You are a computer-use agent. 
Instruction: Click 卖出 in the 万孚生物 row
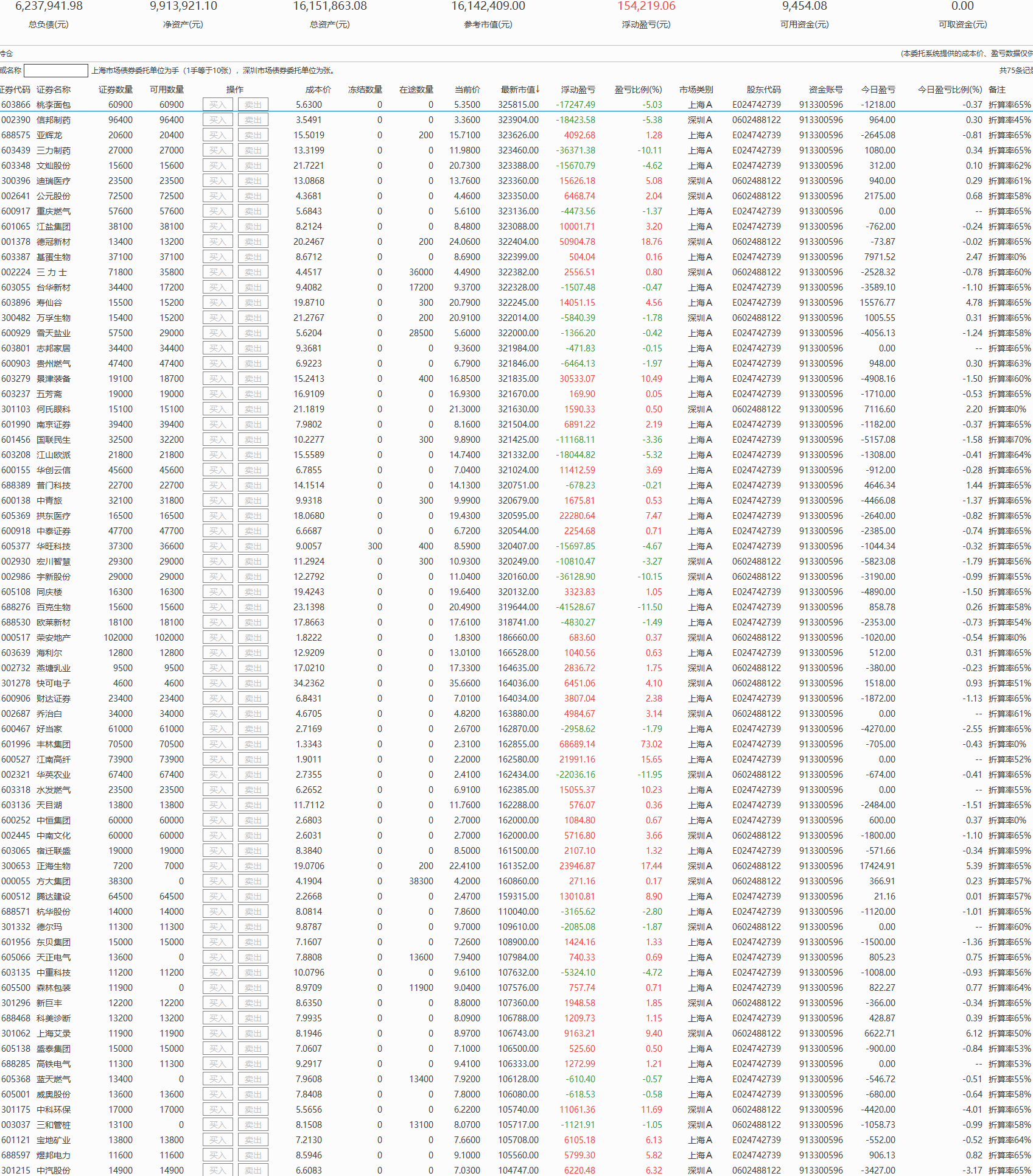[x=253, y=318]
